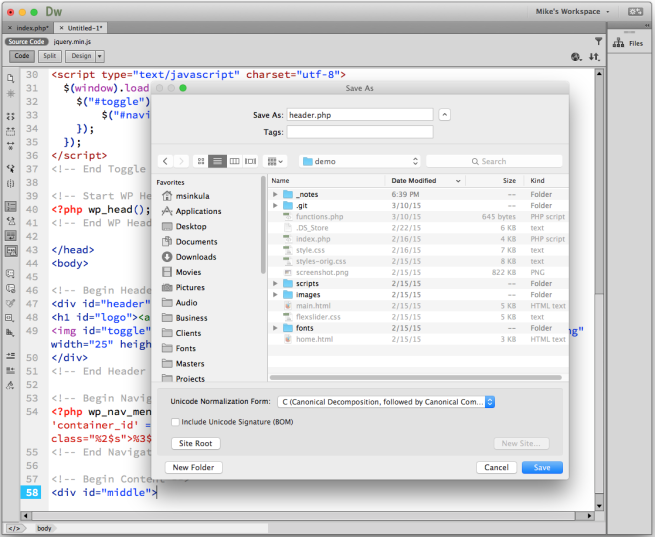Switch Save As dialog to list view
Screen dimensions: 655x537
(x=217, y=161)
